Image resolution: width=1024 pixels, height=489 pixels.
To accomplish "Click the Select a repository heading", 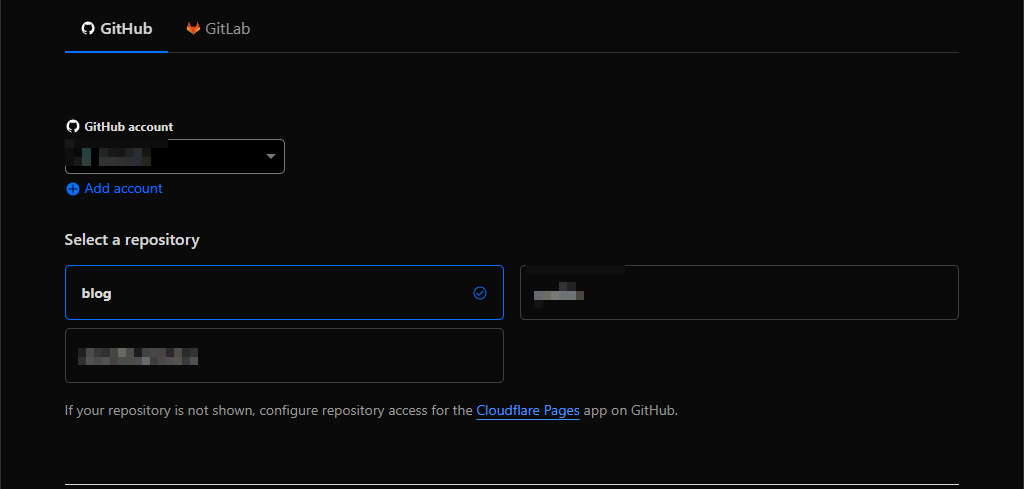I will point(132,240).
